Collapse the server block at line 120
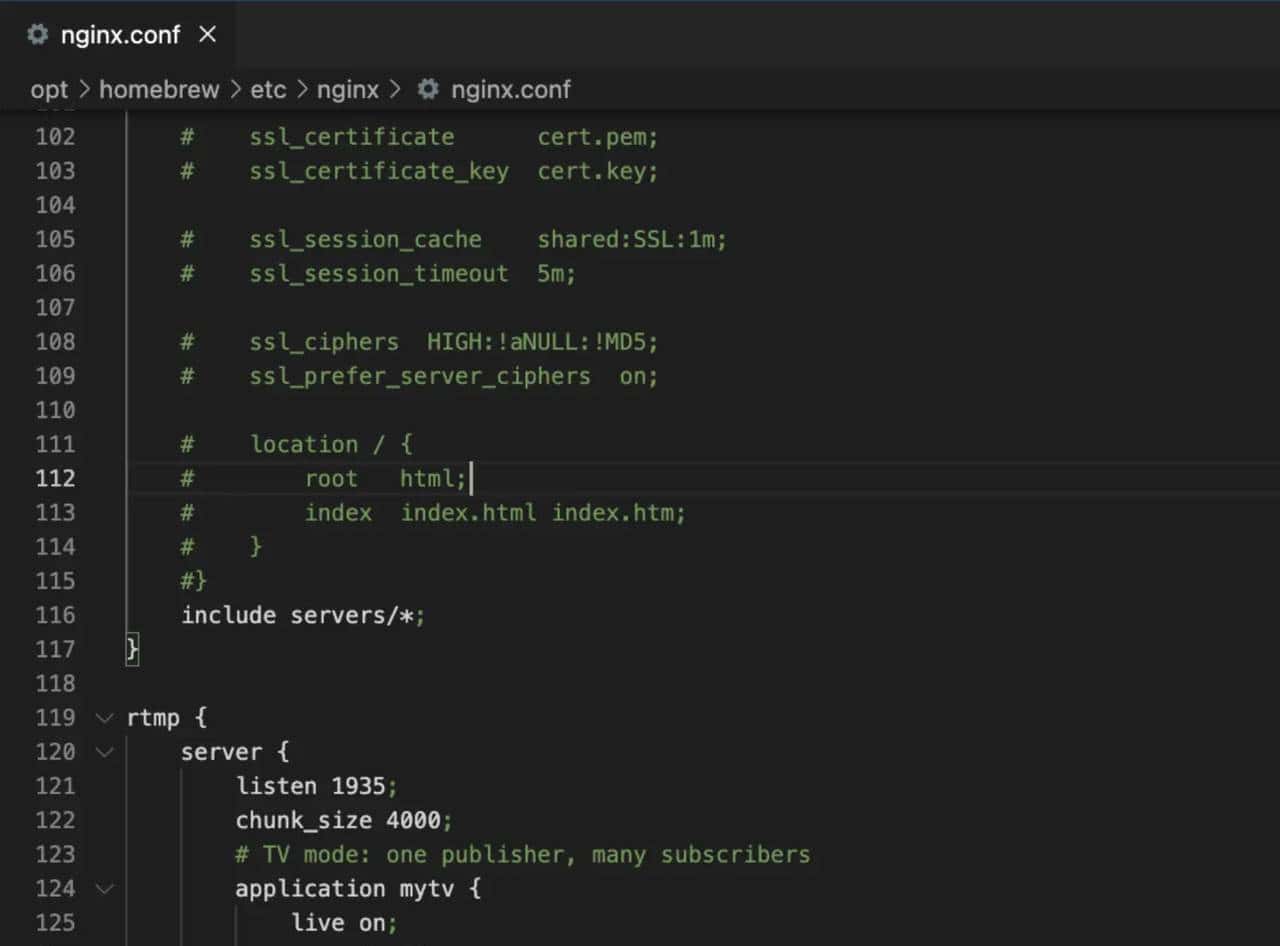This screenshot has height=946, width=1280. point(104,752)
